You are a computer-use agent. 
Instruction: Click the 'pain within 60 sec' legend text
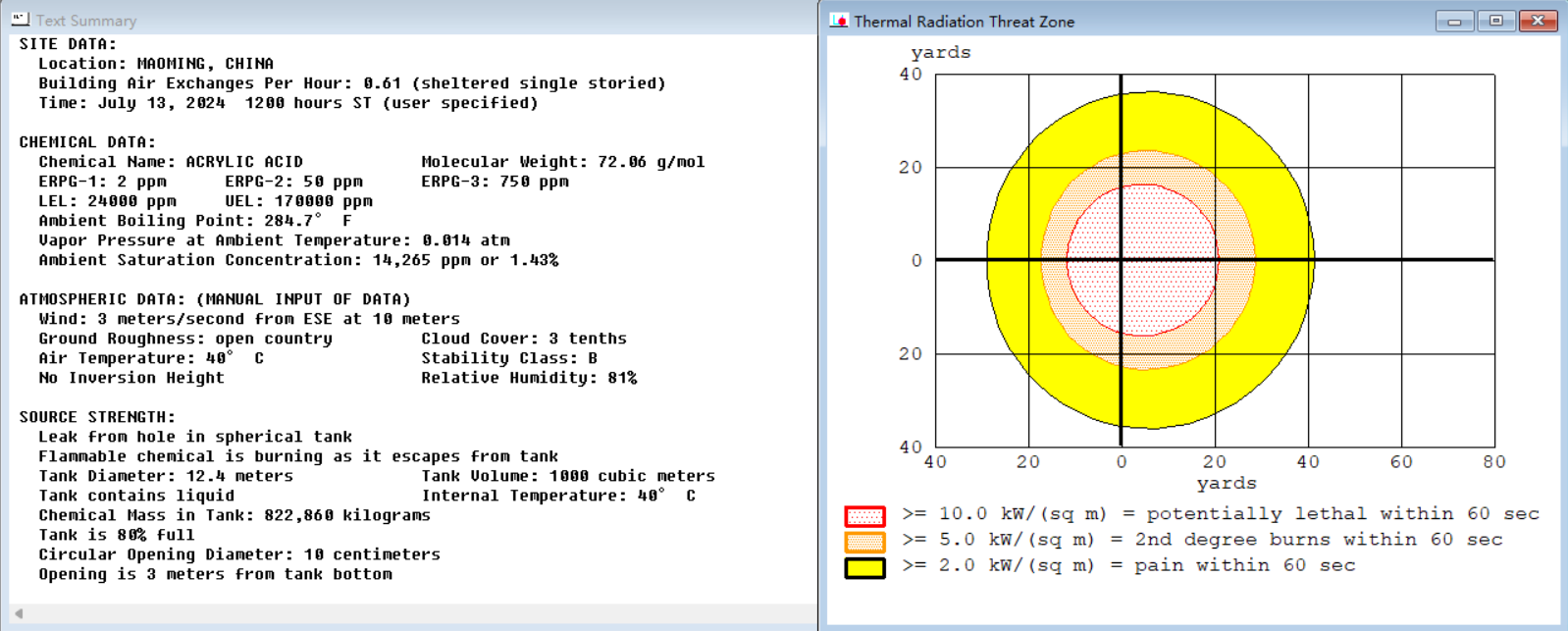(1244, 566)
